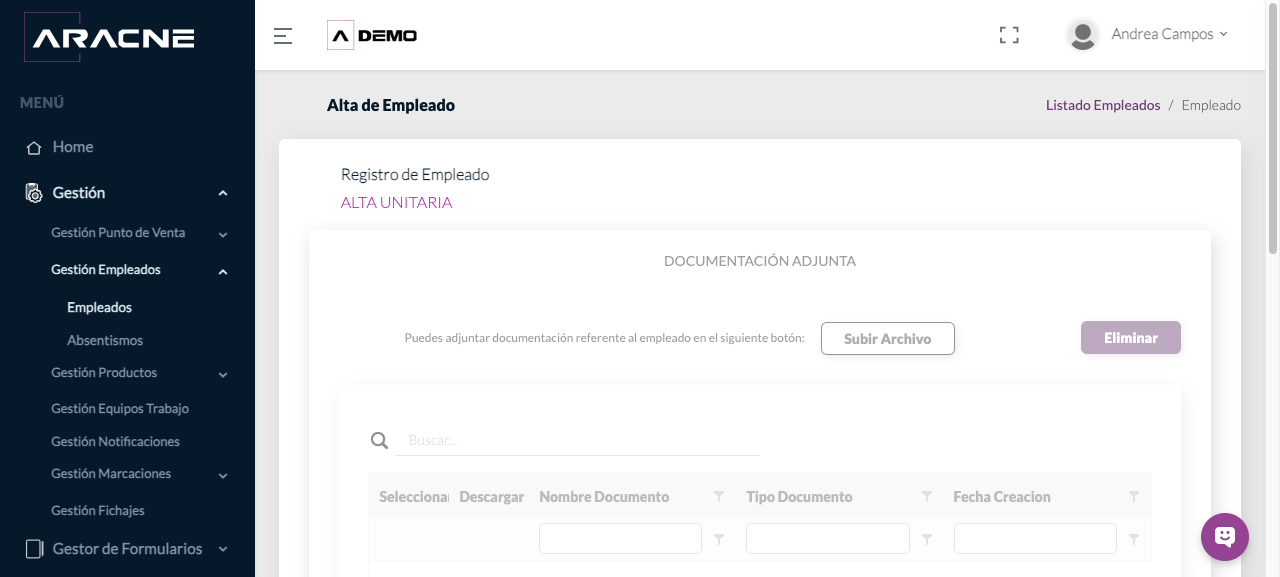Click the Subir Archivo button
This screenshot has height=577, width=1280.
click(888, 338)
